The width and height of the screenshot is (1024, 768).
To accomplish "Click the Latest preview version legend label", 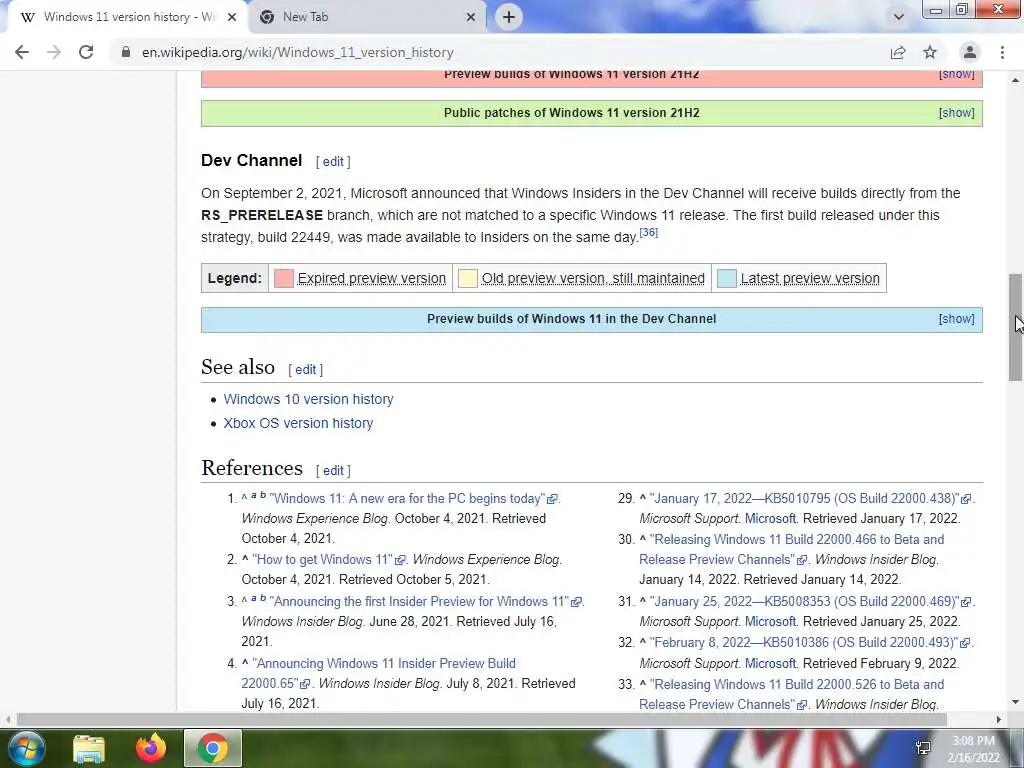I will [810, 278].
